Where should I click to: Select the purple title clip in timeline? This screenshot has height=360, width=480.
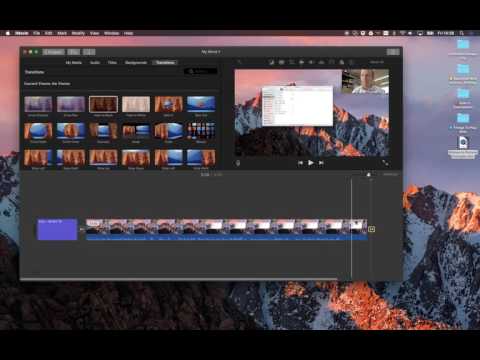coord(57,229)
